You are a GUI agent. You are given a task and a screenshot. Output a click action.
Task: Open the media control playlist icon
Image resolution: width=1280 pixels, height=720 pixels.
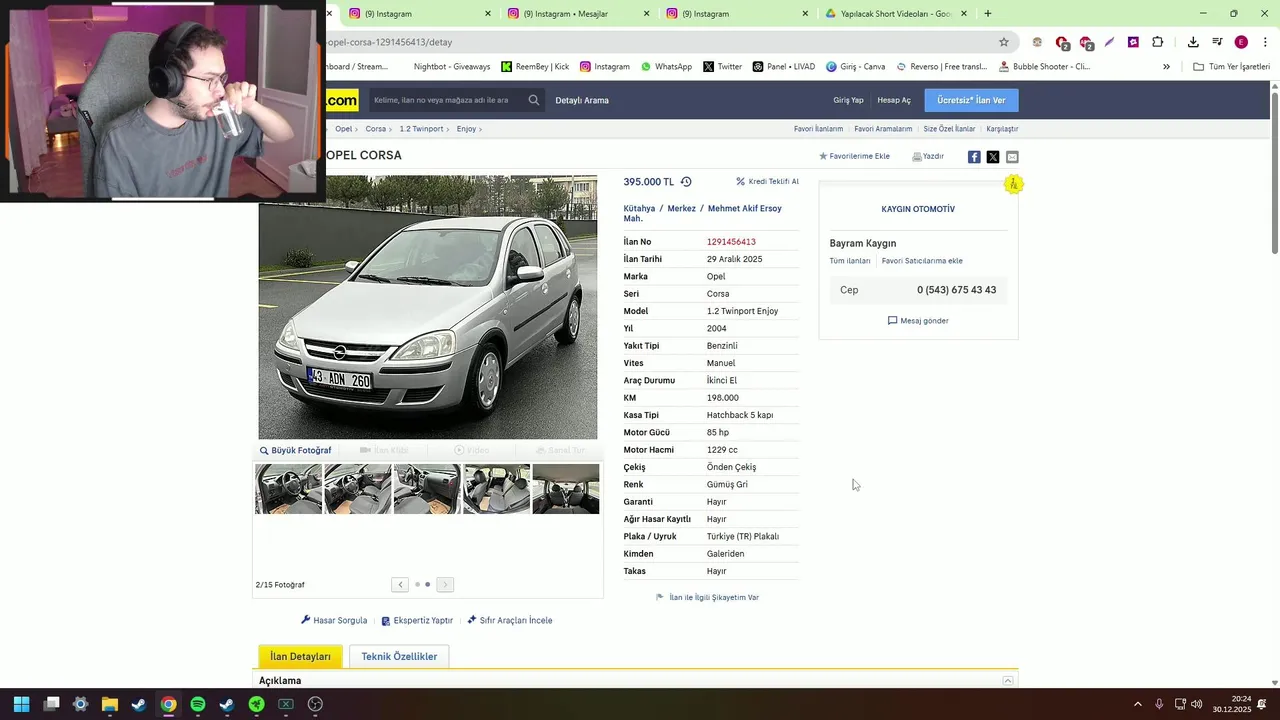[x=1217, y=42]
